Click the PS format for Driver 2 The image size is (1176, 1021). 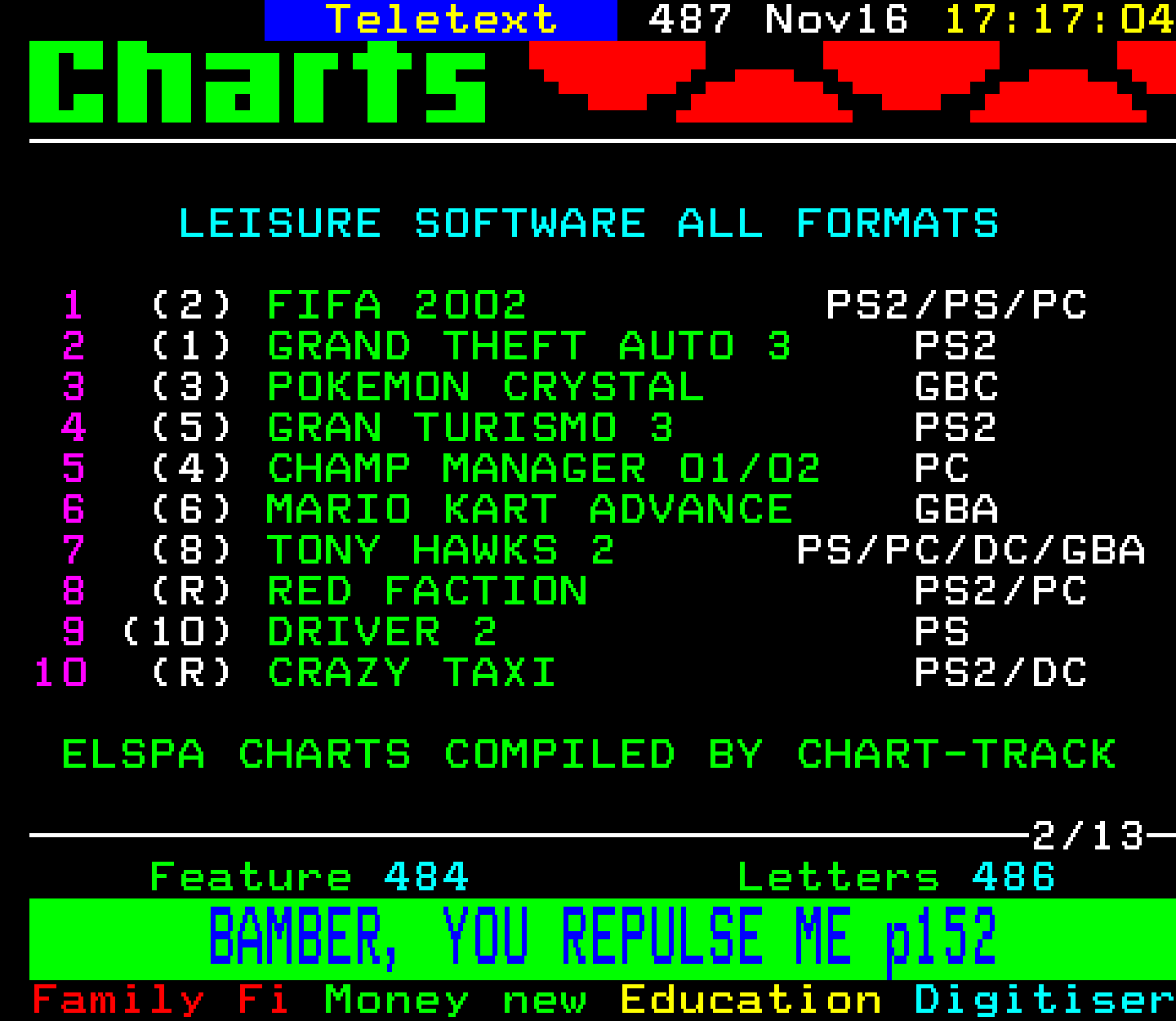pyautogui.click(x=942, y=632)
